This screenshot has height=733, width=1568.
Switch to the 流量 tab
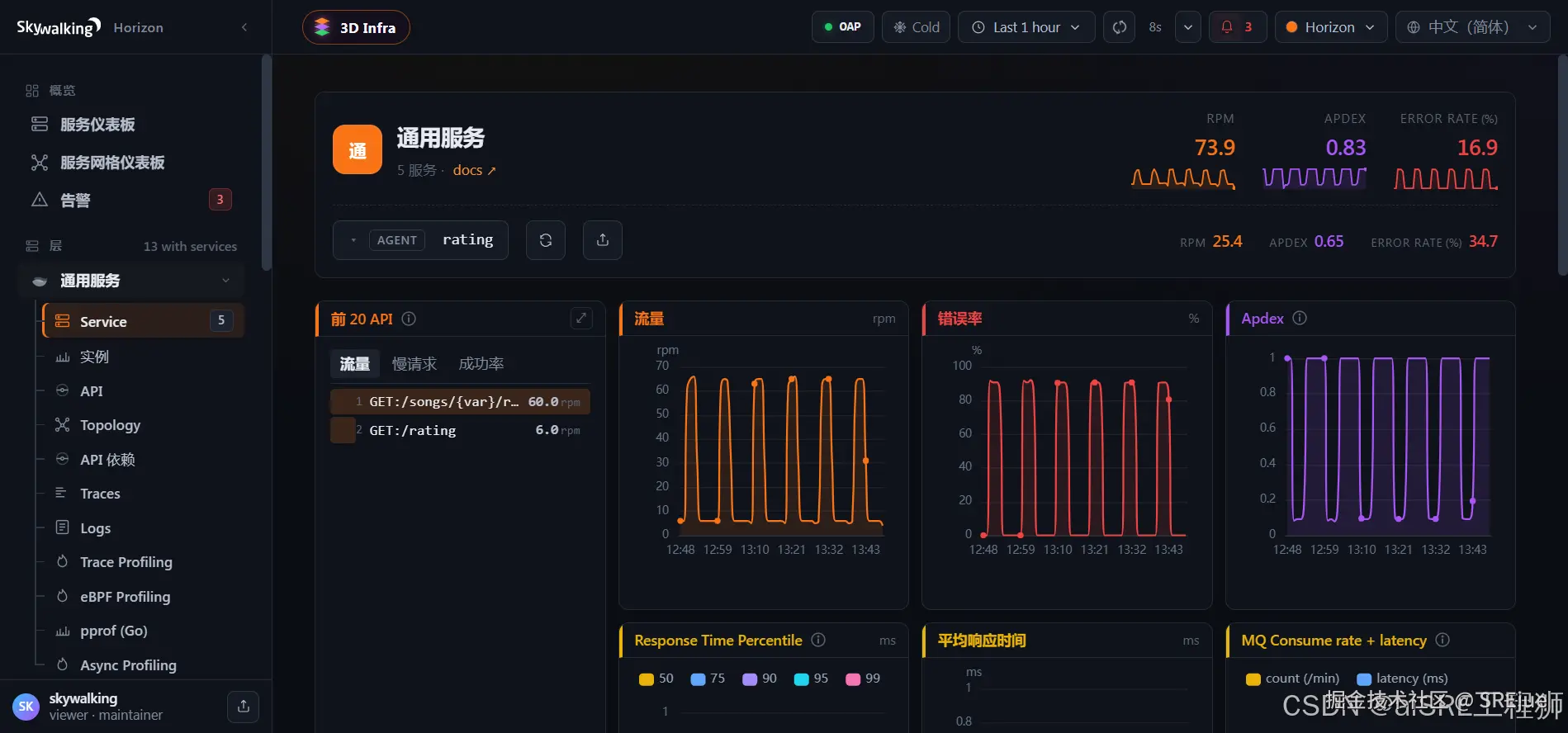click(355, 364)
